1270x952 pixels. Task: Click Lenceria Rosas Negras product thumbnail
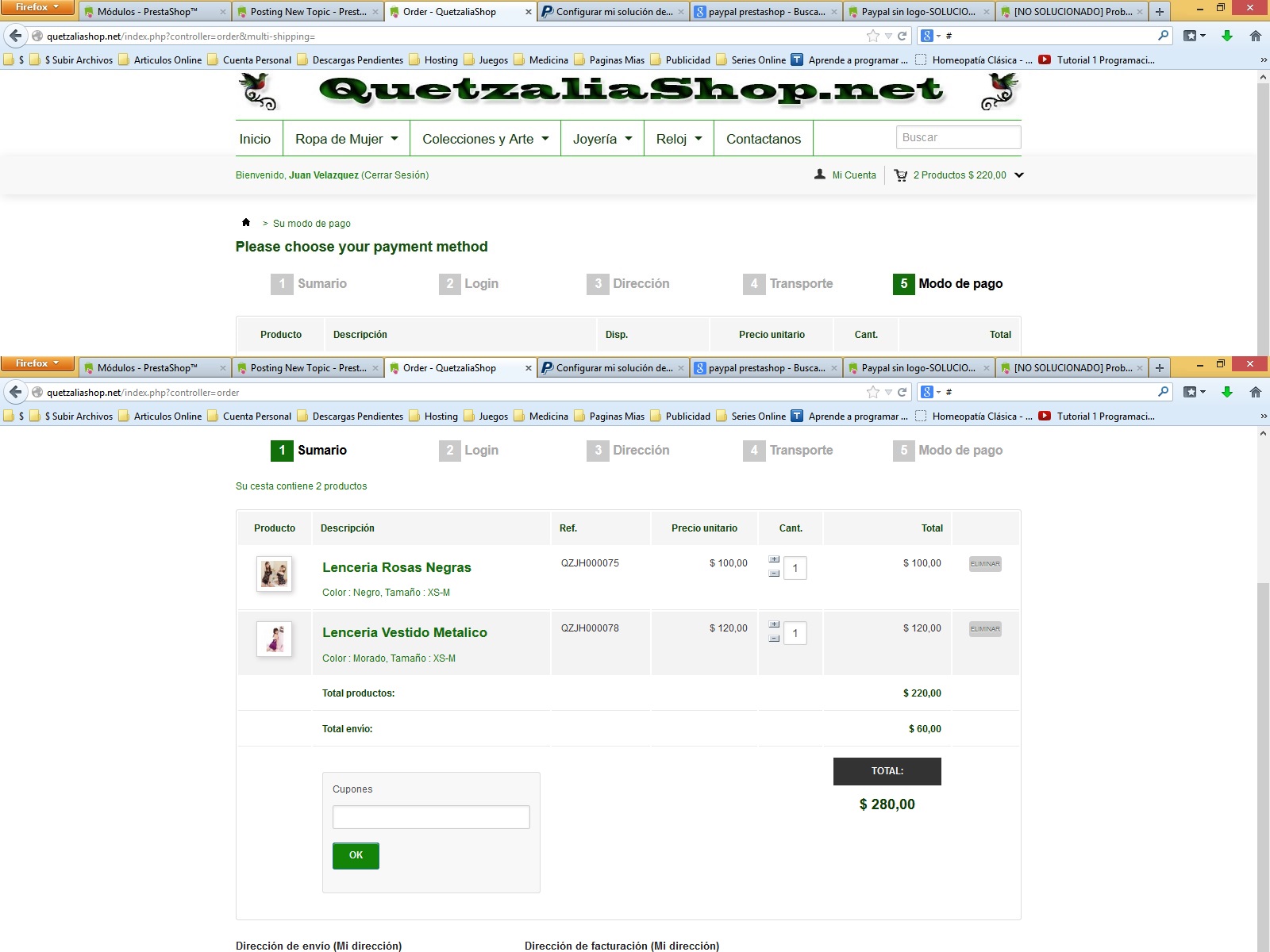click(x=274, y=574)
